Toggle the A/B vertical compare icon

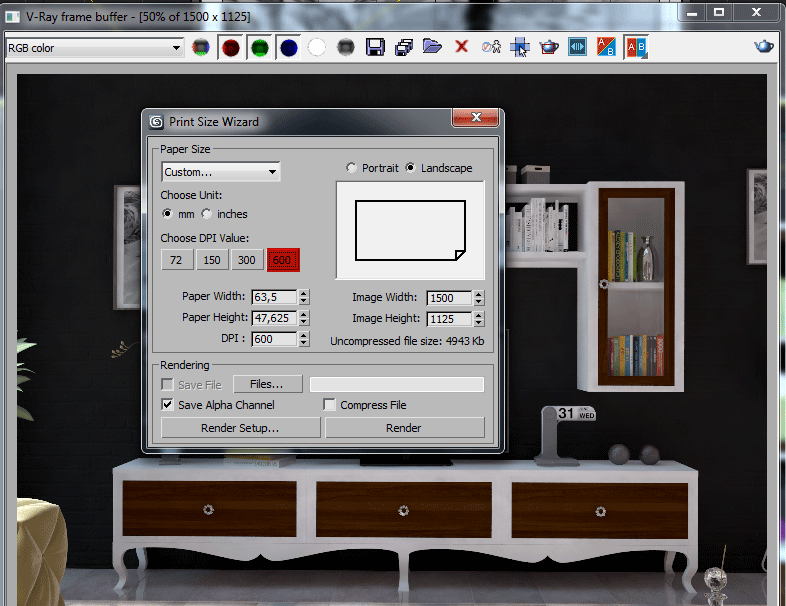[636, 48]
